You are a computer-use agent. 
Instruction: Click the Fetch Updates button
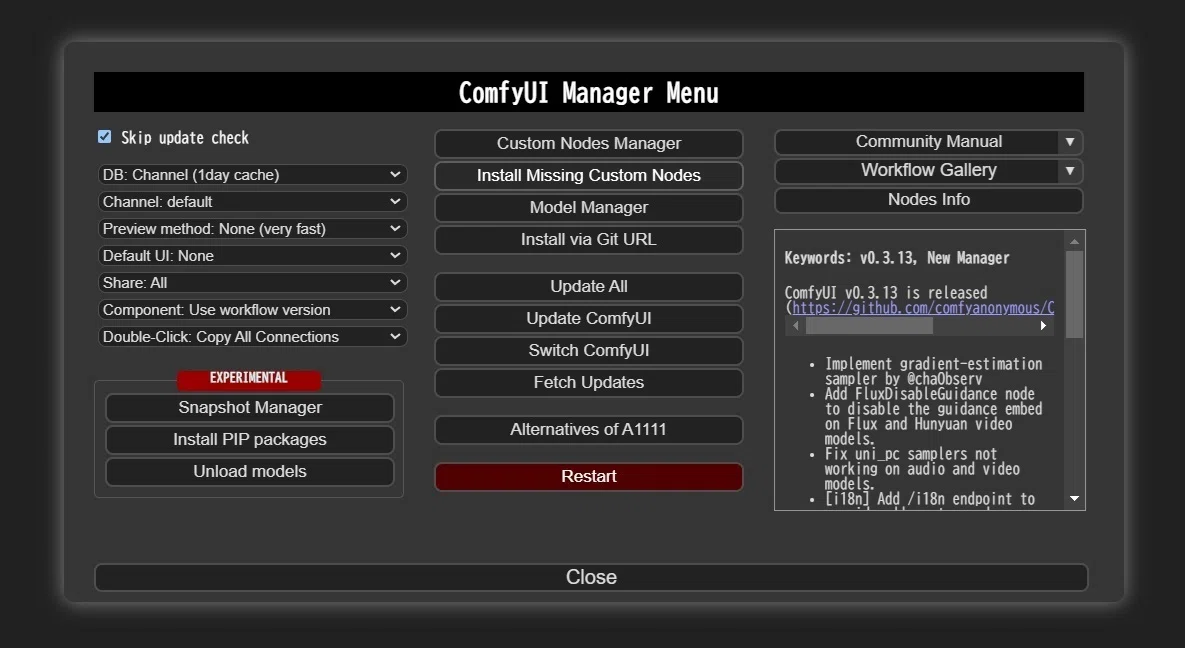[589, 383]
